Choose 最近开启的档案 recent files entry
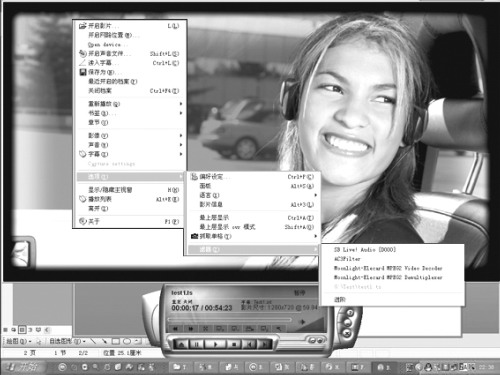Viewport: 500px width, 375px height. [x=130, y=81]
